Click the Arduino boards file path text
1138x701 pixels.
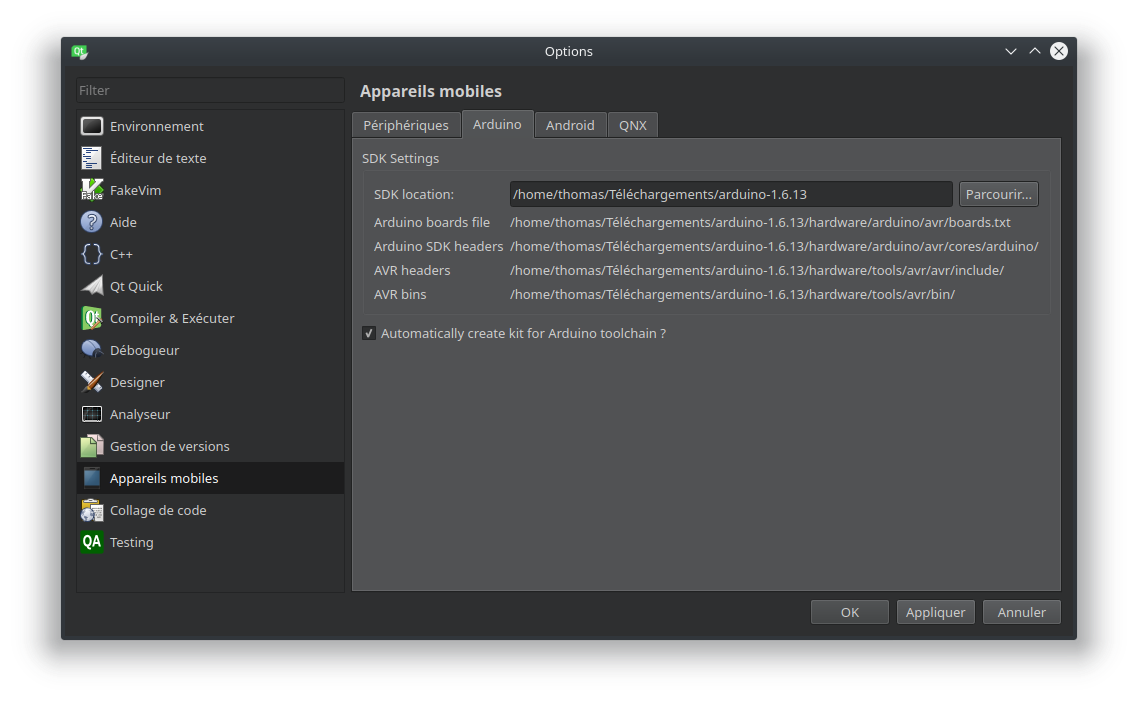tap(760, 222)
